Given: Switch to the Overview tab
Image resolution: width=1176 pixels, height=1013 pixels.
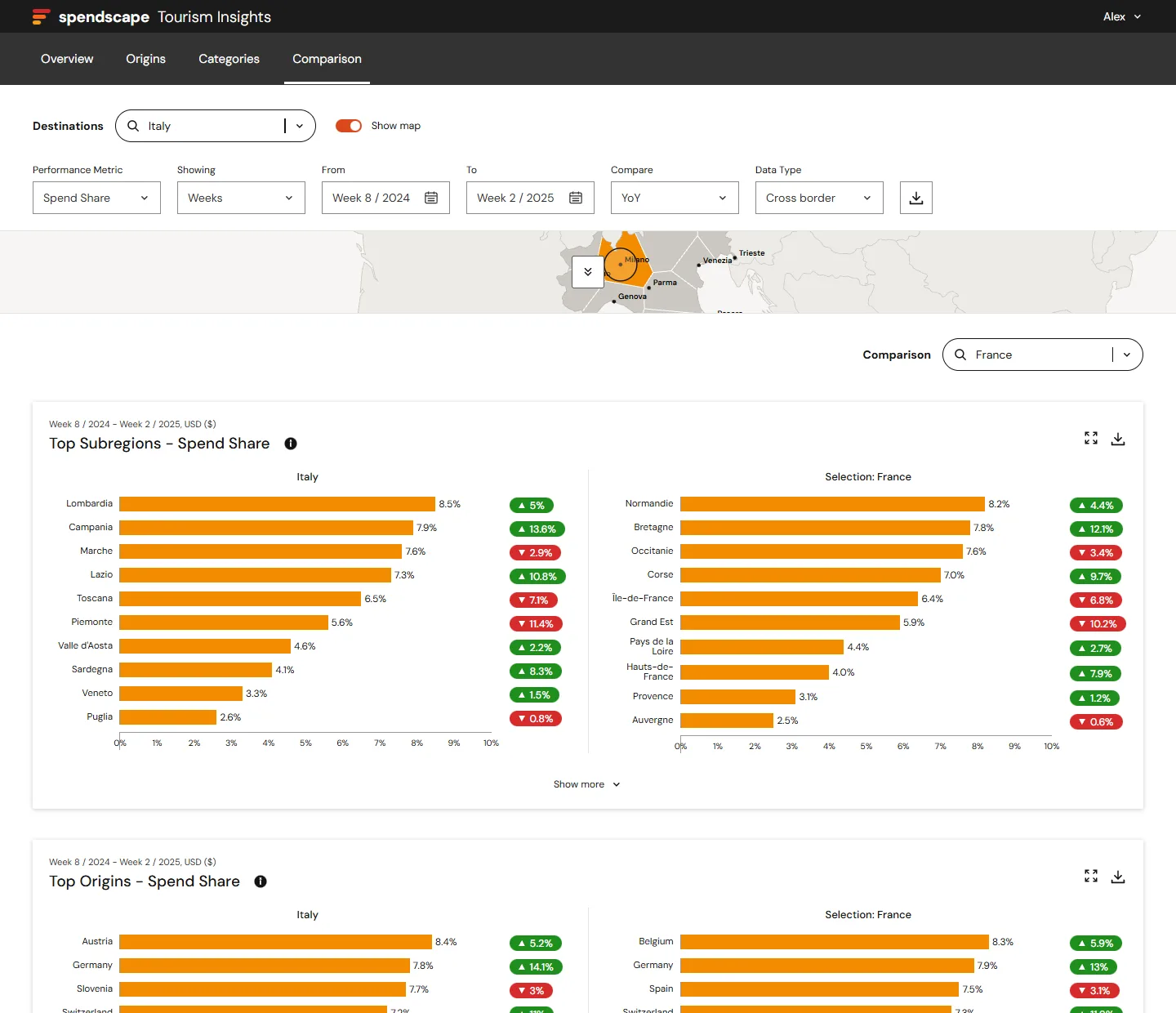Looking at the screenshot, I should [x=67, y=59].
